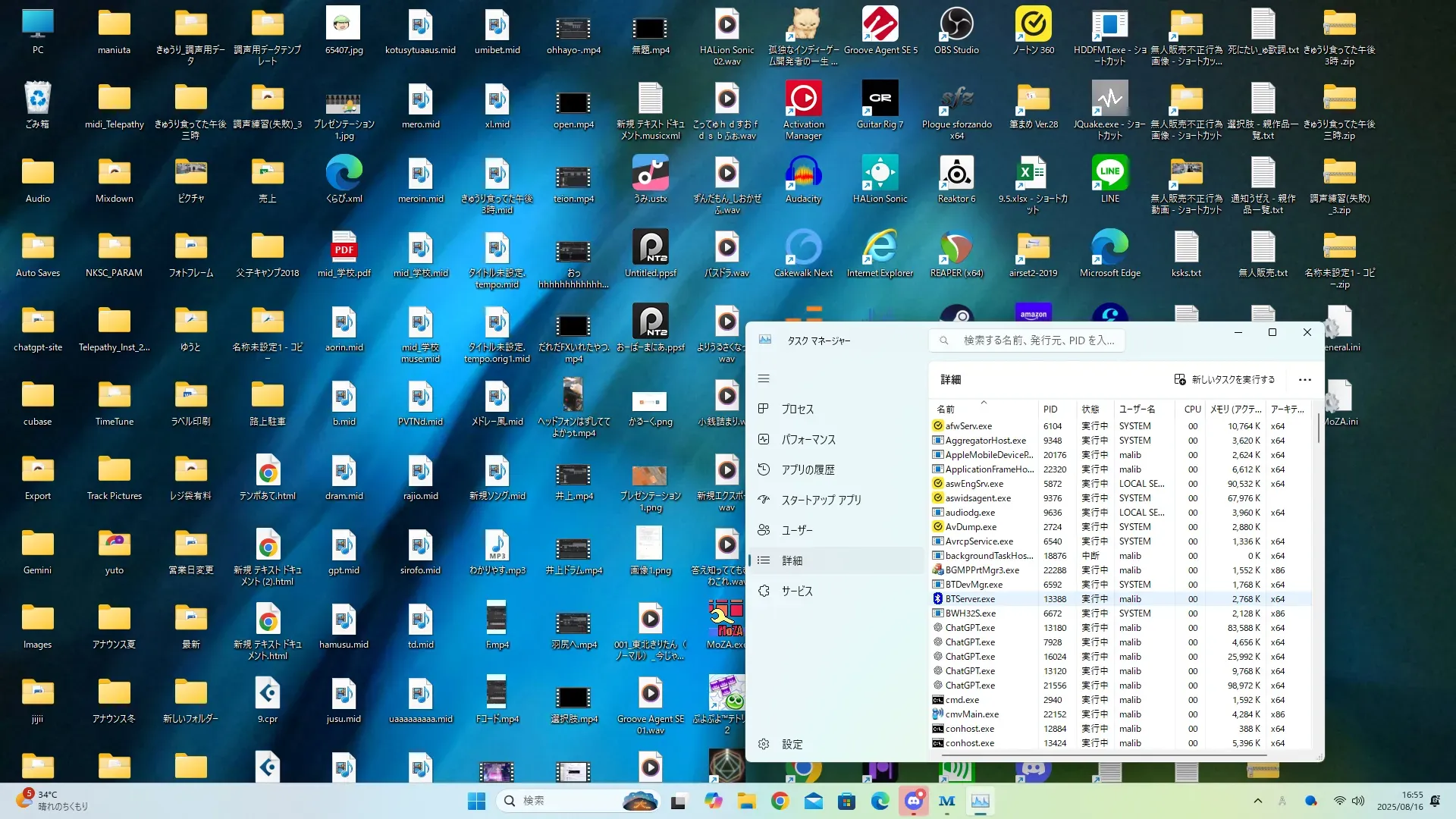1456x819 pixels.
Task: Open the Users page in sidebar
Action: click(796, 530)
